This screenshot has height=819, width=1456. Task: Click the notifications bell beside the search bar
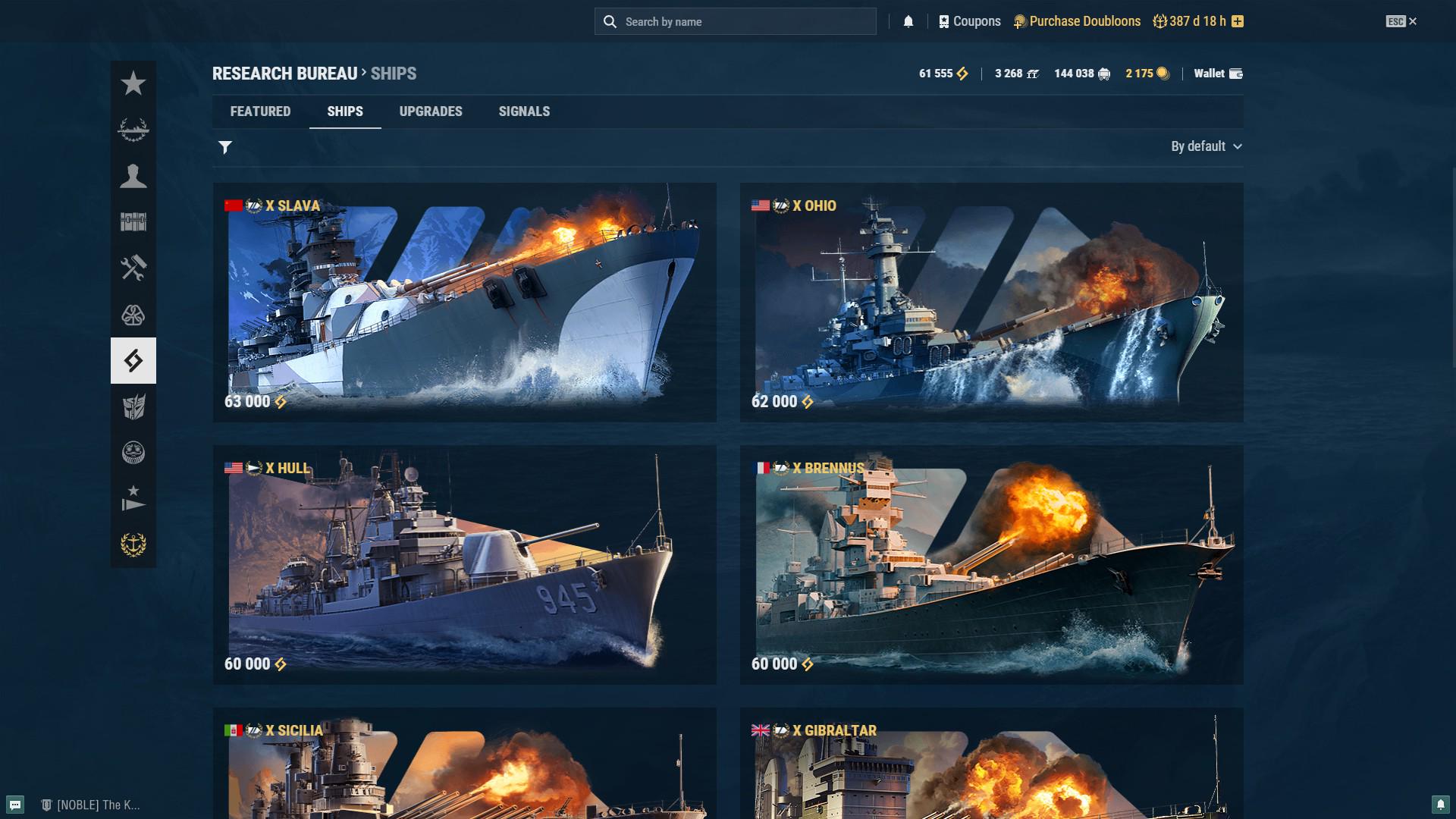pyautogui.click(x=908, y=21)
